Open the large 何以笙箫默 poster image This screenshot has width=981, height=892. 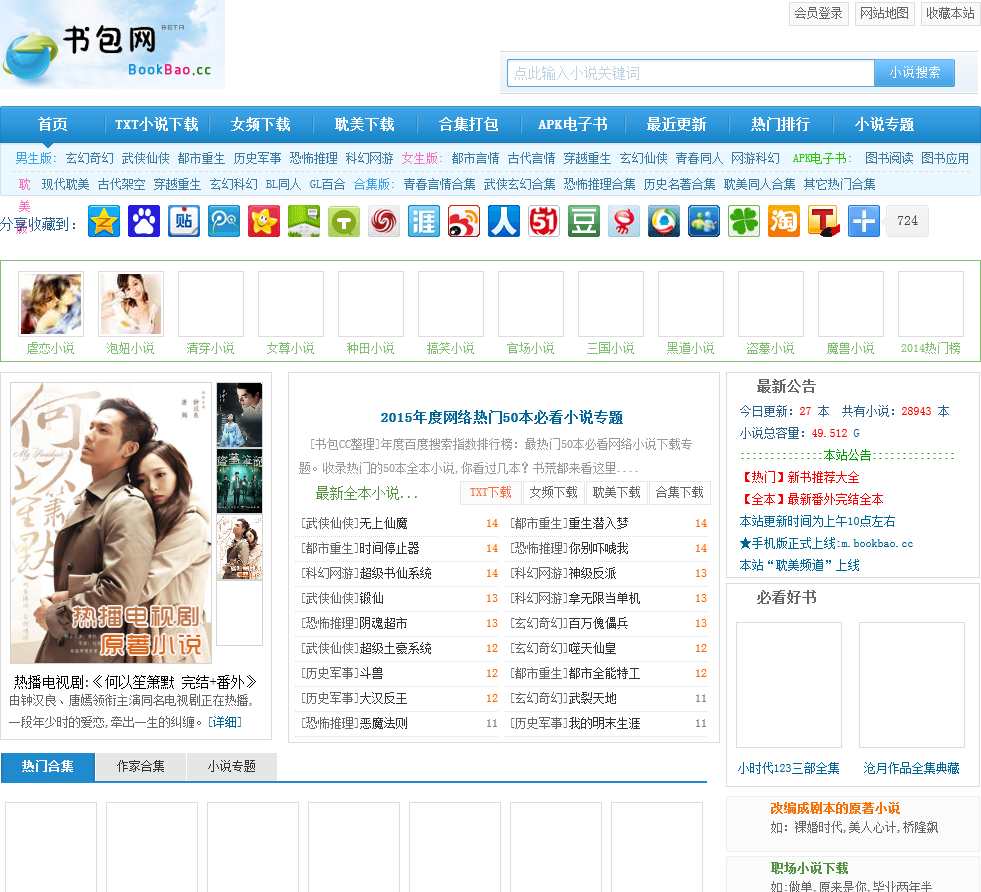coord(111,523)
